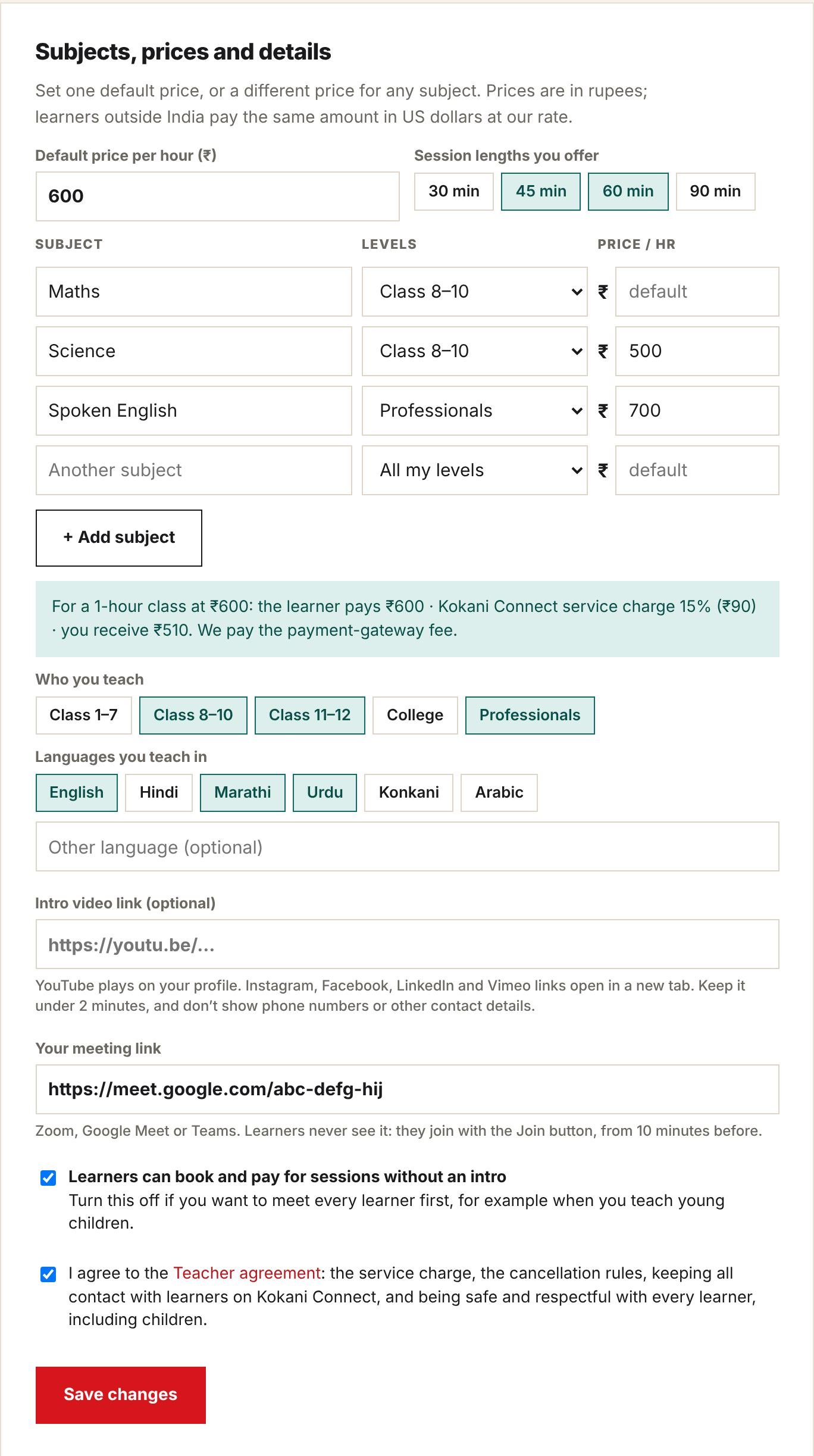Click the Another subject input field
Viewport: 814px width, 1456px height.
[193, 470]
